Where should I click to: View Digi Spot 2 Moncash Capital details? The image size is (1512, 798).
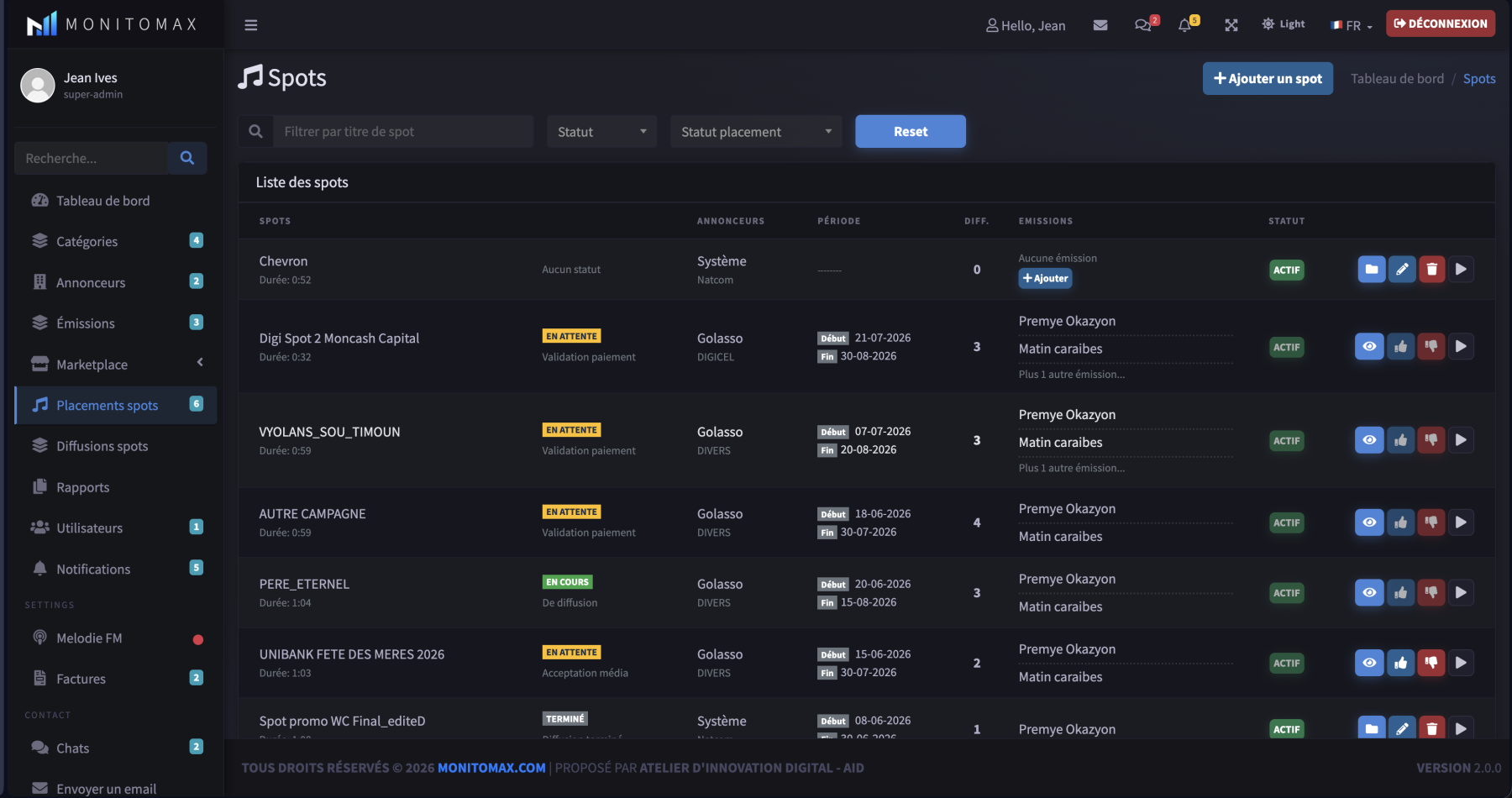coord(1369,346)
